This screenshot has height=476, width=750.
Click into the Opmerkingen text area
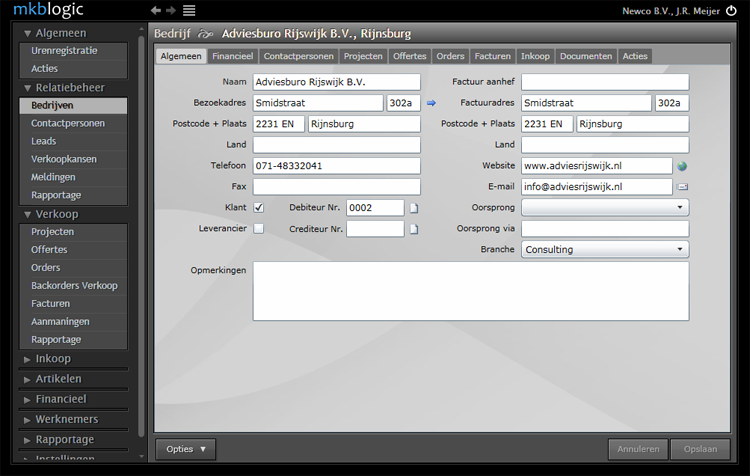[x=470, y=291]
